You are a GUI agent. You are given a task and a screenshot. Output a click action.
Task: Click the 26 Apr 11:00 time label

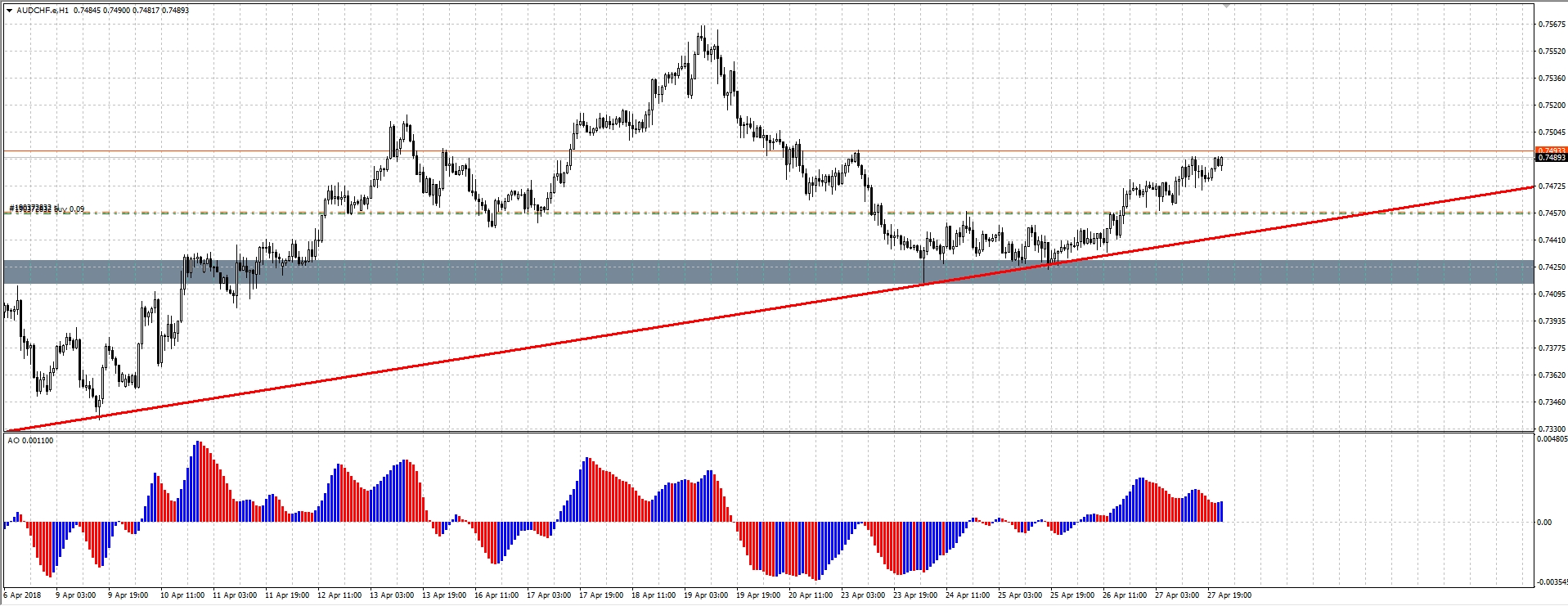point(1124,595)
